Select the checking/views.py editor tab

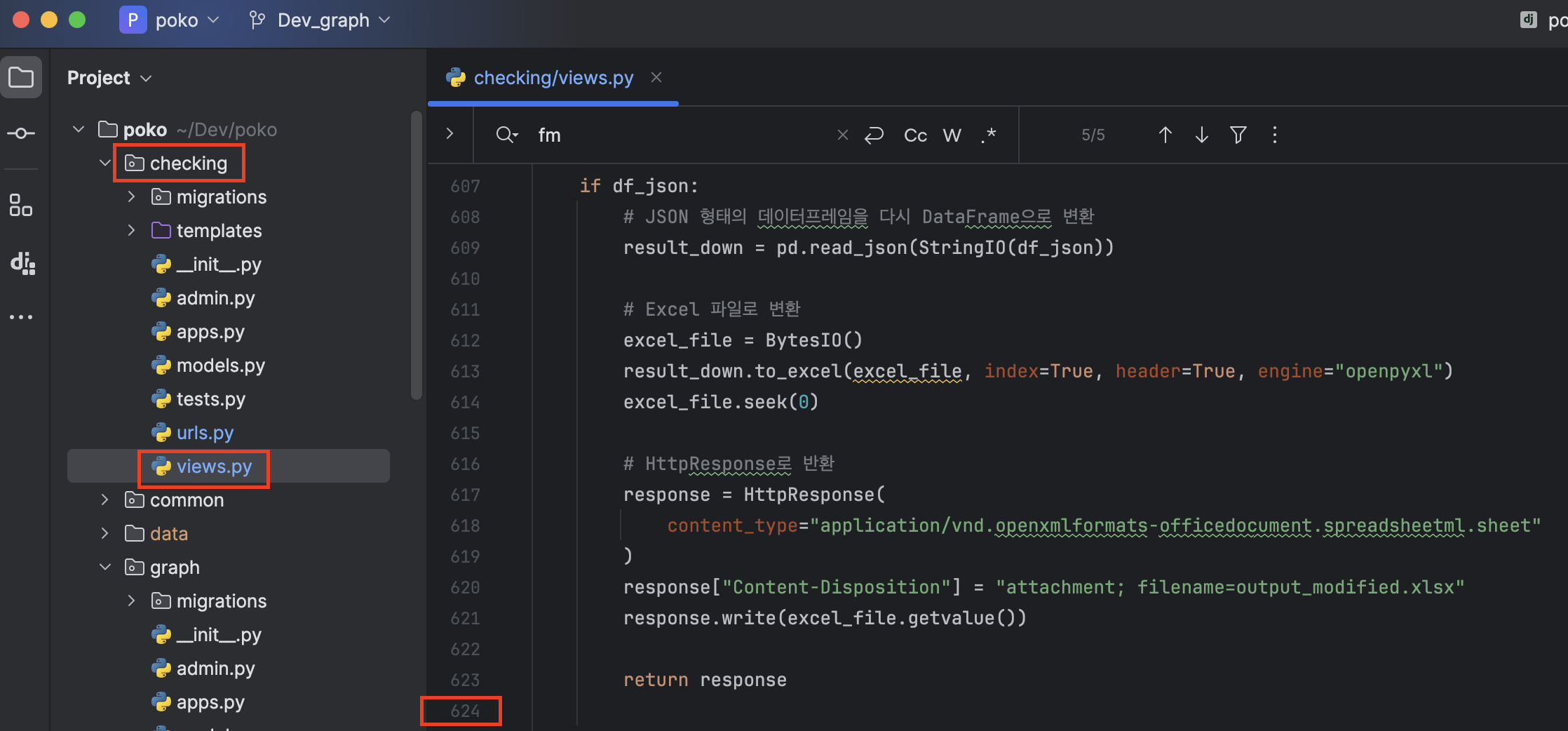553,78
